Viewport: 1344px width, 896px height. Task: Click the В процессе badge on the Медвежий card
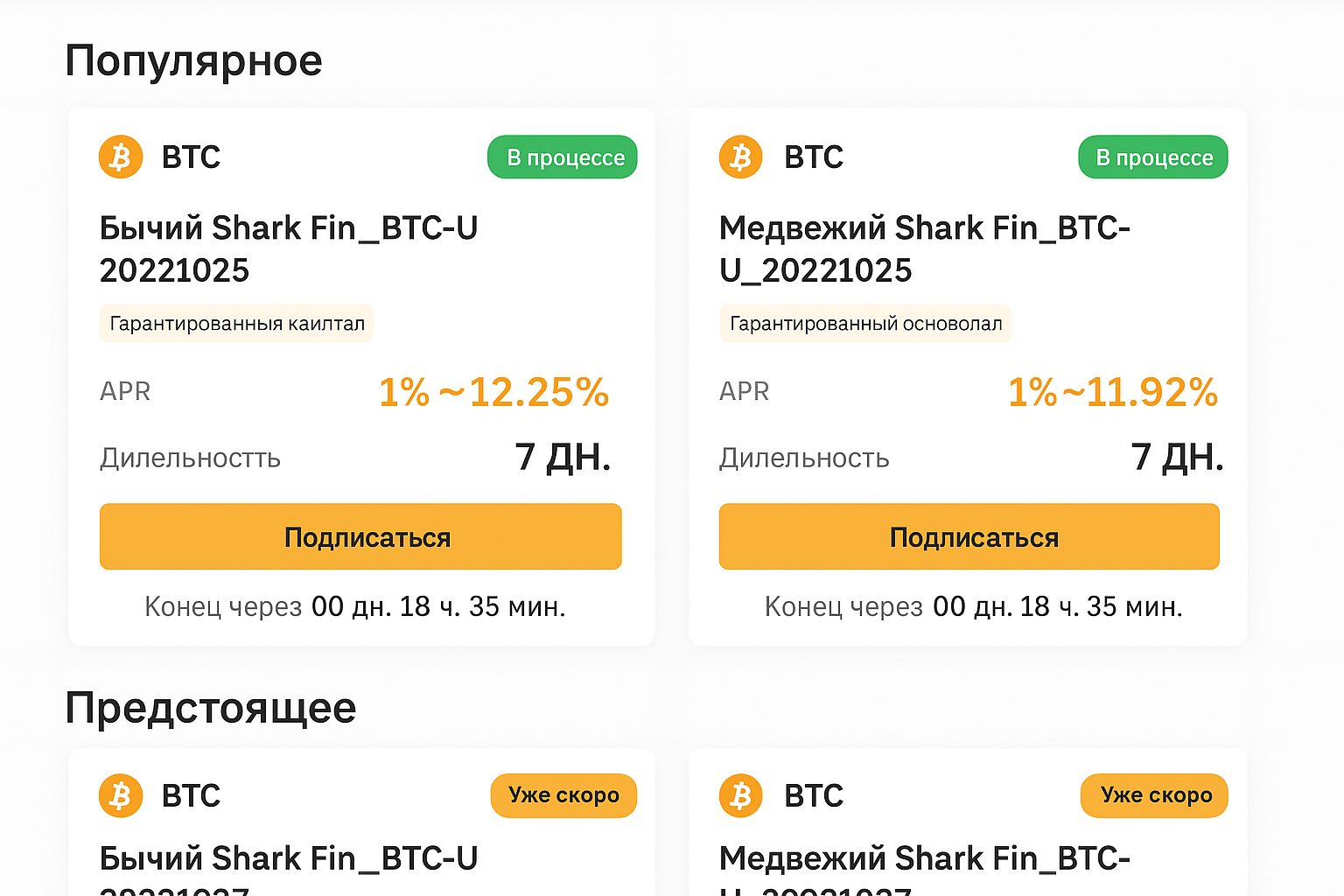1152,157
